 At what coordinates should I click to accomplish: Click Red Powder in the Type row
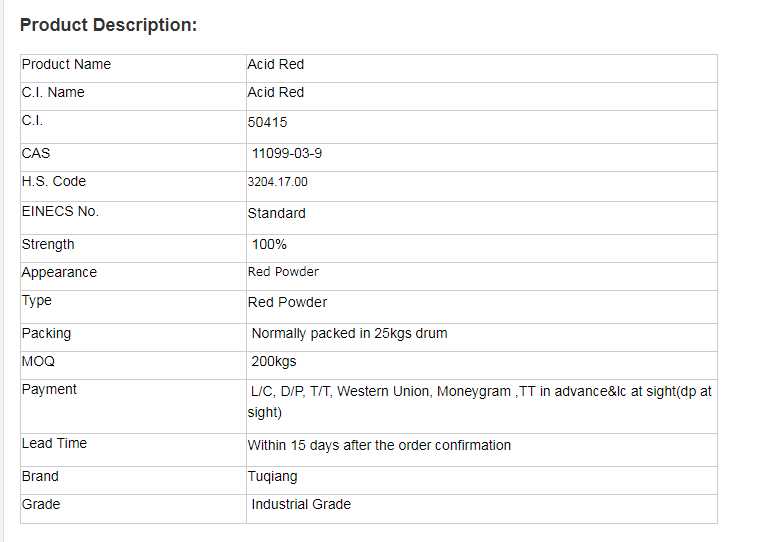(x=287, y=302)
